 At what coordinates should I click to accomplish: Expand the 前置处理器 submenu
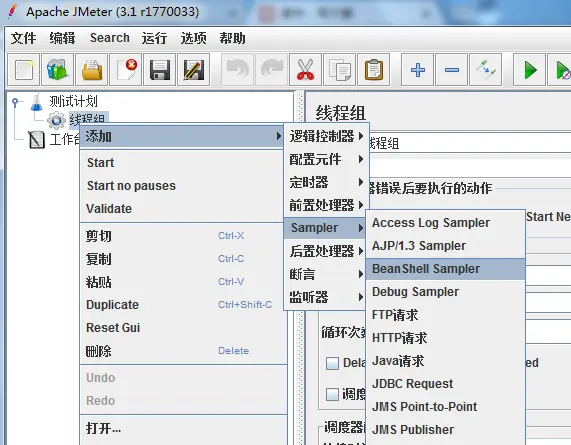coord(326,205)
